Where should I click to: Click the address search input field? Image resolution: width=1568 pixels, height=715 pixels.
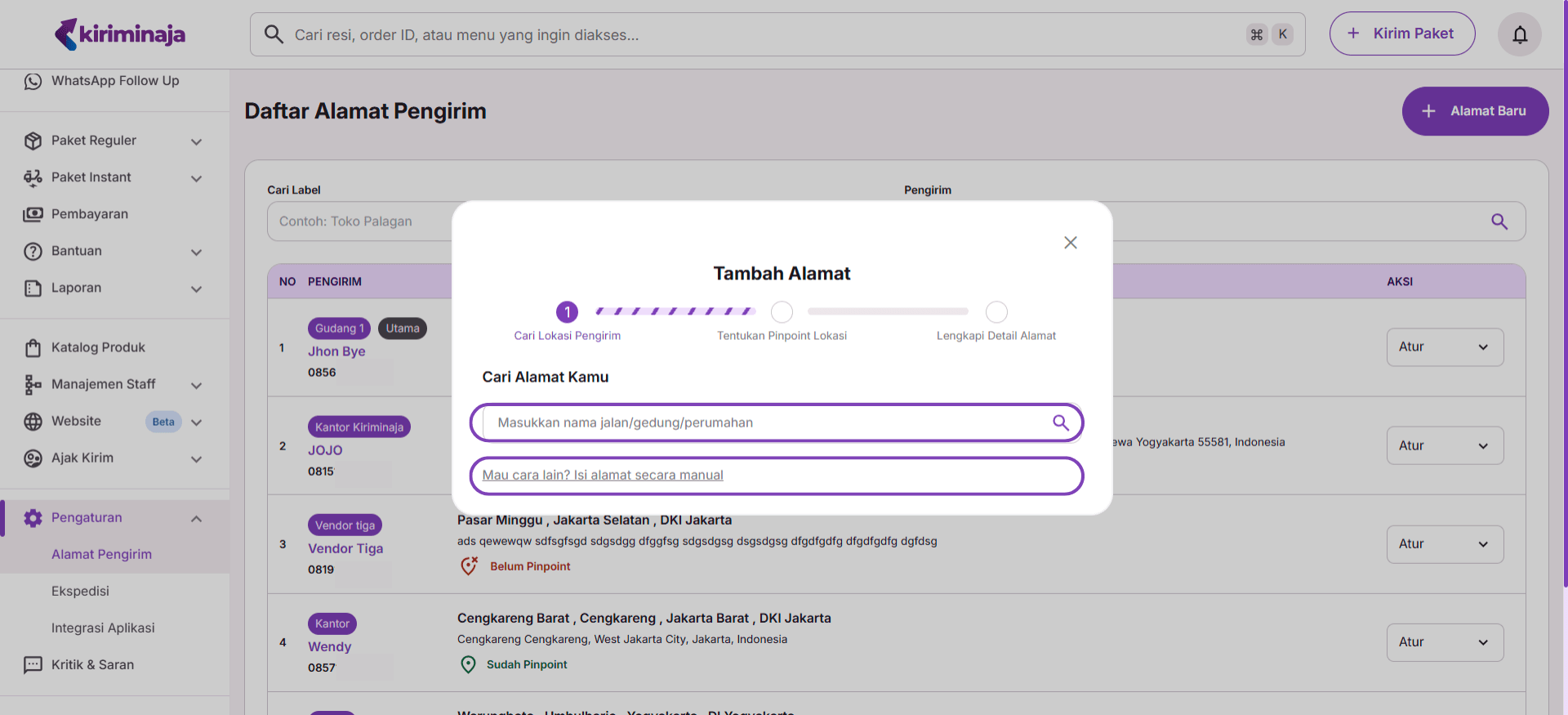(x=768, y=422)
